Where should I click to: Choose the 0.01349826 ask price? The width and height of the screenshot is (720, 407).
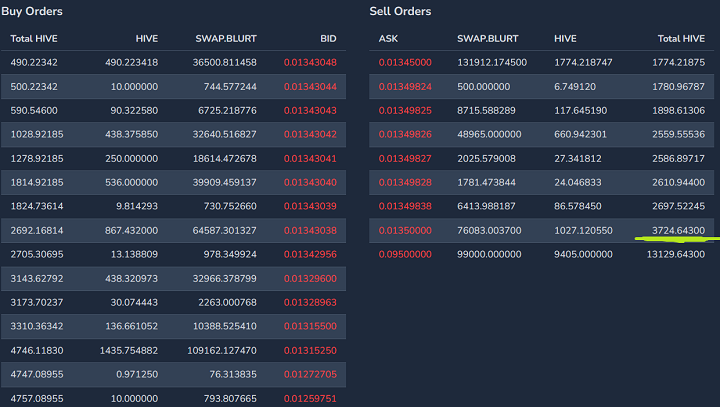coord(405,134)
